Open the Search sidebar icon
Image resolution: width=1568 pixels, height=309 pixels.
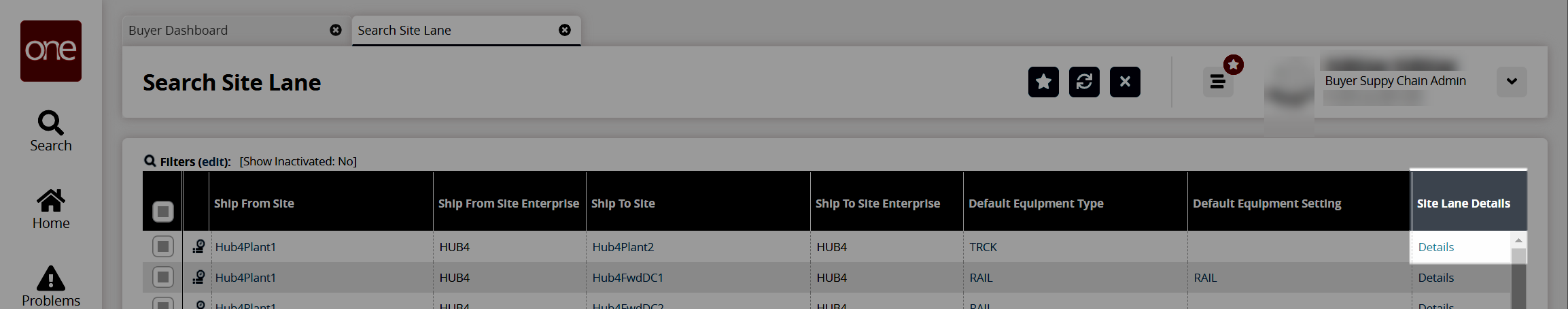51,131
